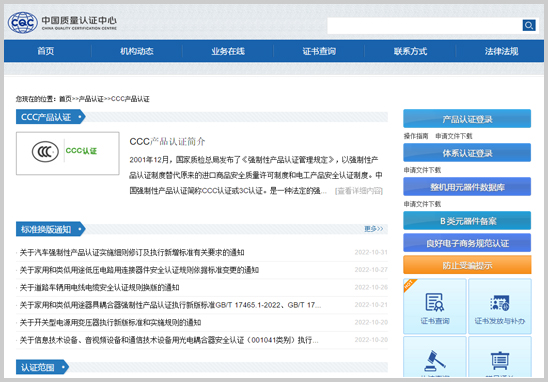The width and height of the screenshot is (548, 382).
Task: Click the 标准换版通知 section heading tab
Action: click(x=50, y=229)
